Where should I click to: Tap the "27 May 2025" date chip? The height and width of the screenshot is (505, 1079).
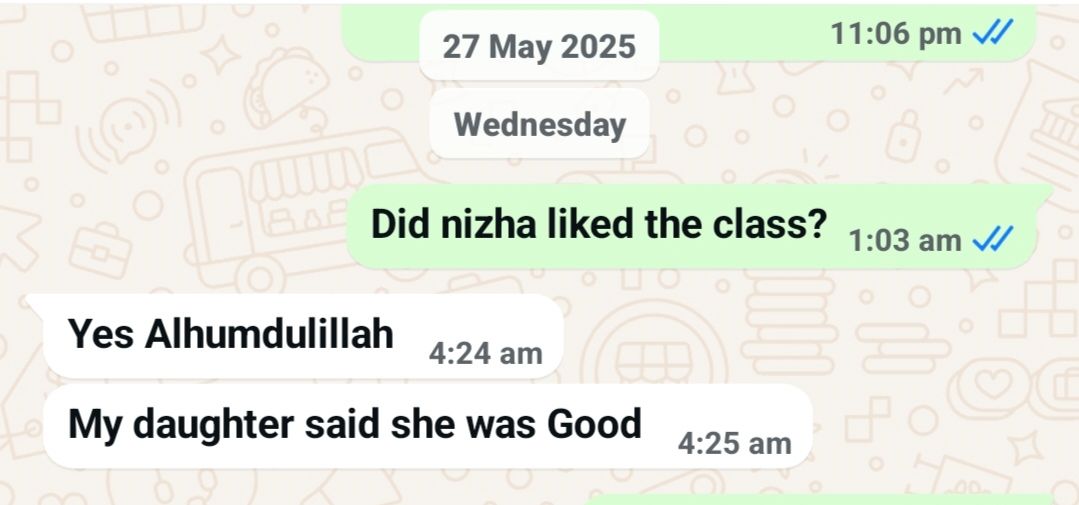tap(539, 46)
